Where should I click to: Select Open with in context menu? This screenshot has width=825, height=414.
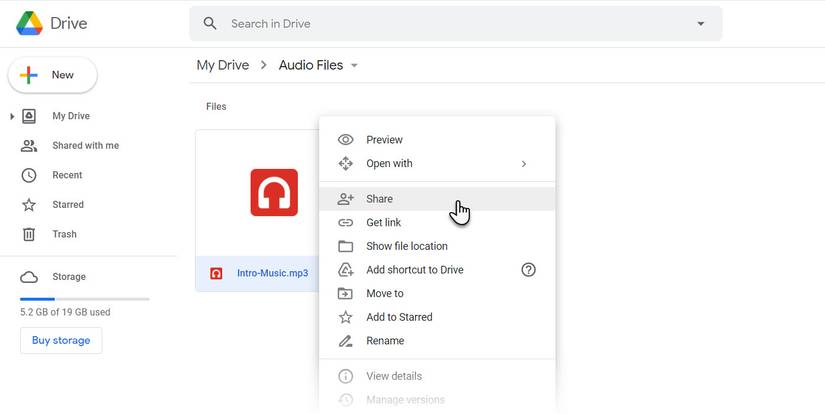tap(437, 164)
